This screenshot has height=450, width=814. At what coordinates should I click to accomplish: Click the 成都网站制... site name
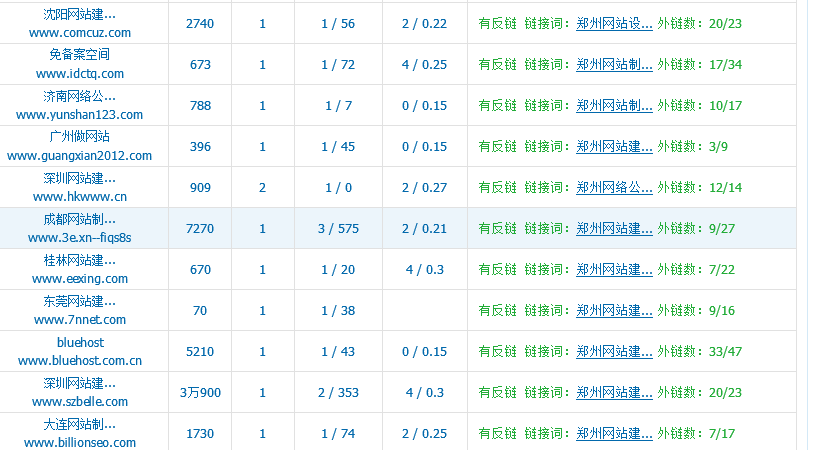pyautogui.click(x=80, y=220)
